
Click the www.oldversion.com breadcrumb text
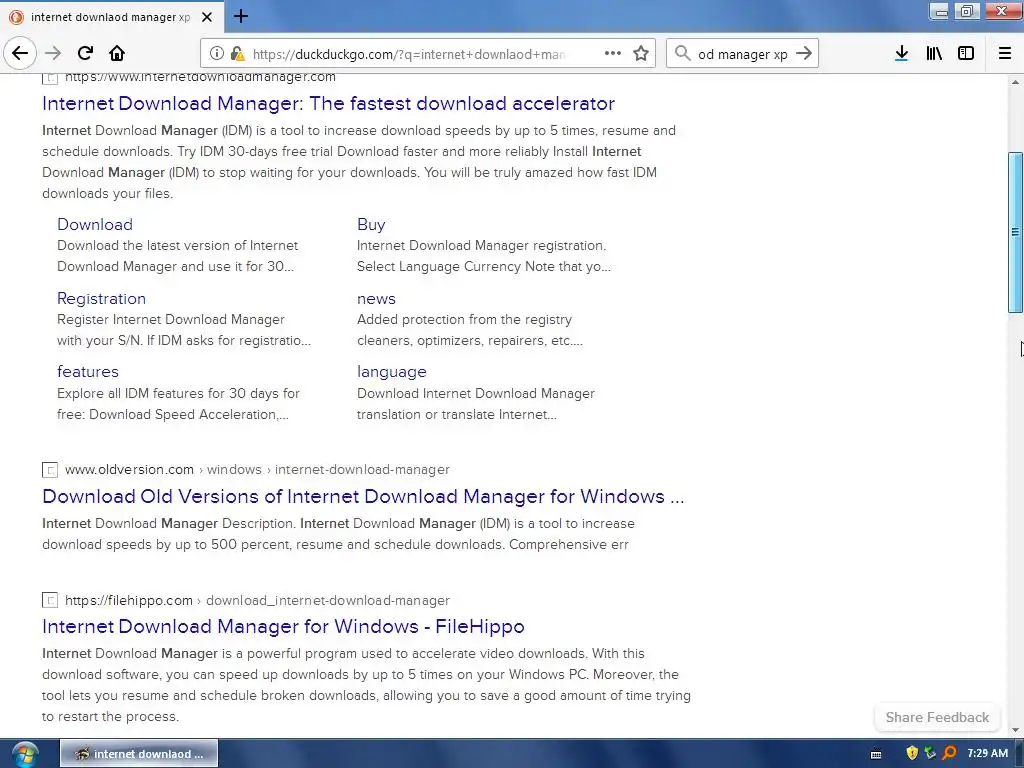129,470
